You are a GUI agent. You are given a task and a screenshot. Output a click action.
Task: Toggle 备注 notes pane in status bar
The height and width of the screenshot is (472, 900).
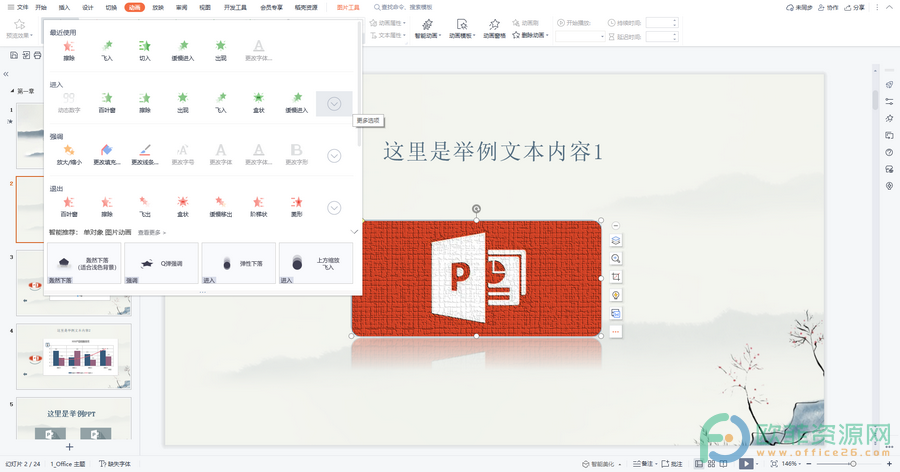tap(643, 463)
